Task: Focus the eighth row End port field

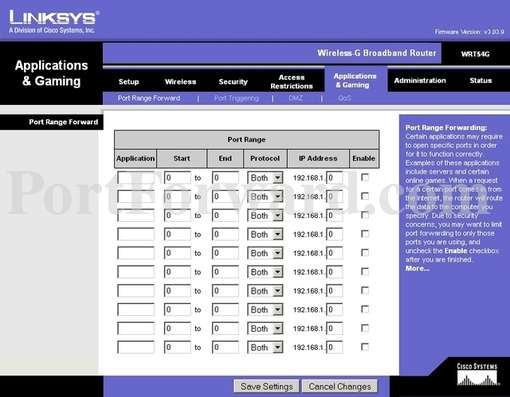Action: coord(225,310)
